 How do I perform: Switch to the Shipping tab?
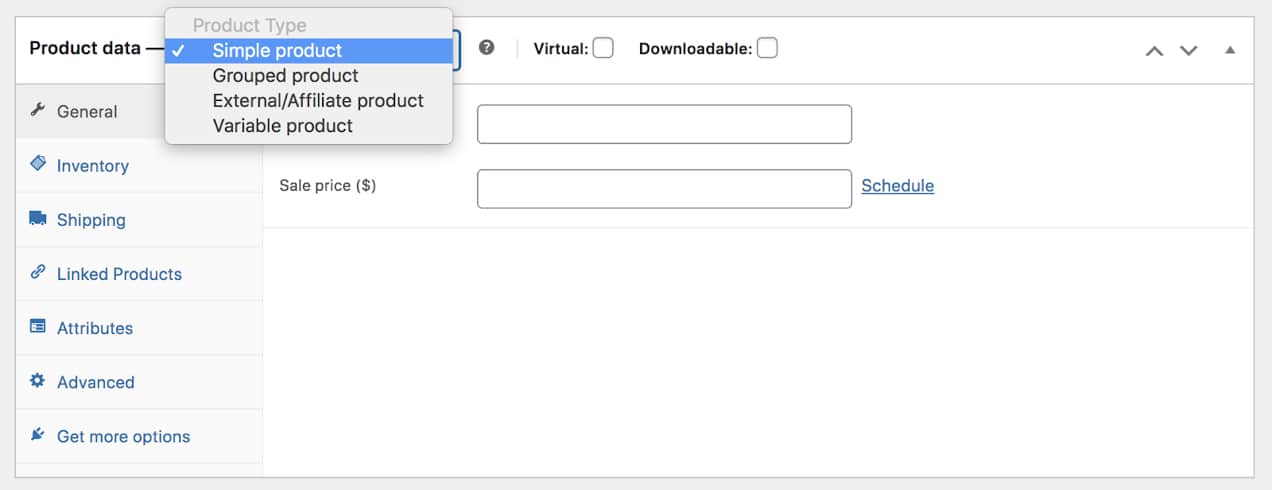click(91, 220)
